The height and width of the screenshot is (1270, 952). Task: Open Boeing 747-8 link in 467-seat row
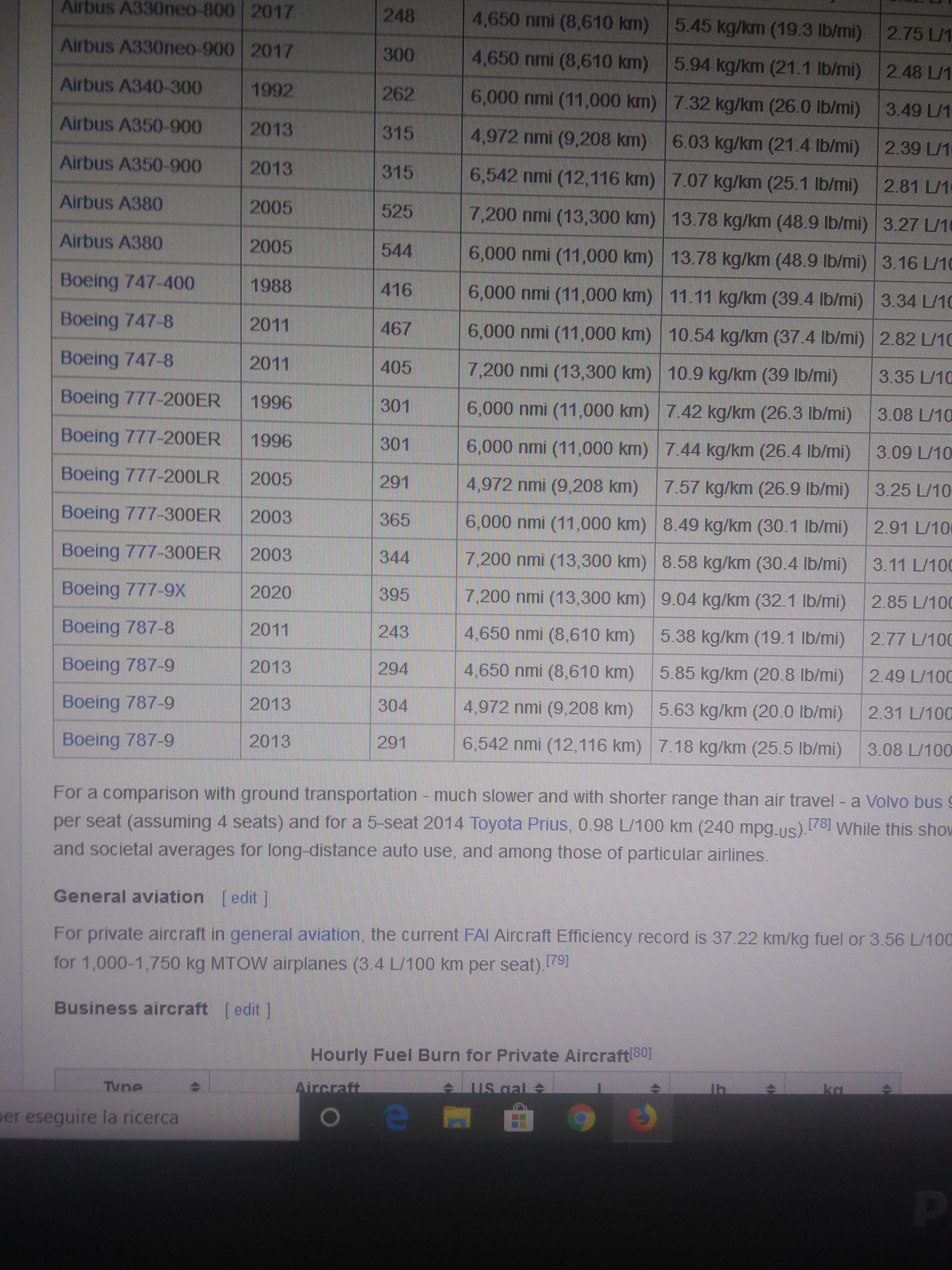117,320
